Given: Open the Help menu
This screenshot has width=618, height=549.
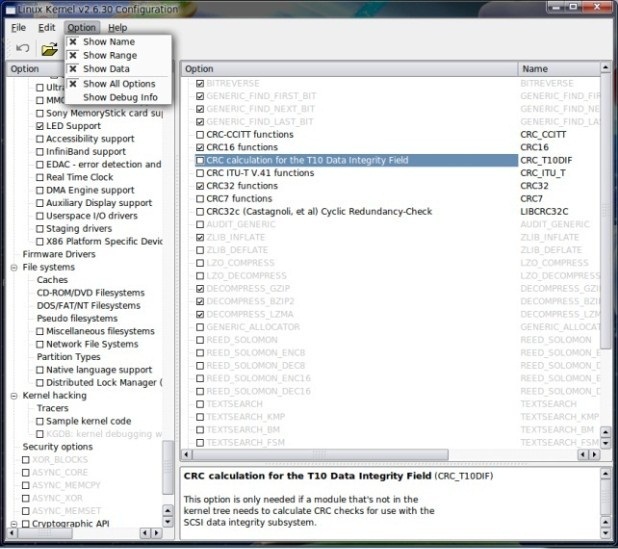Looking at the screenshot, I should [117, 27].
